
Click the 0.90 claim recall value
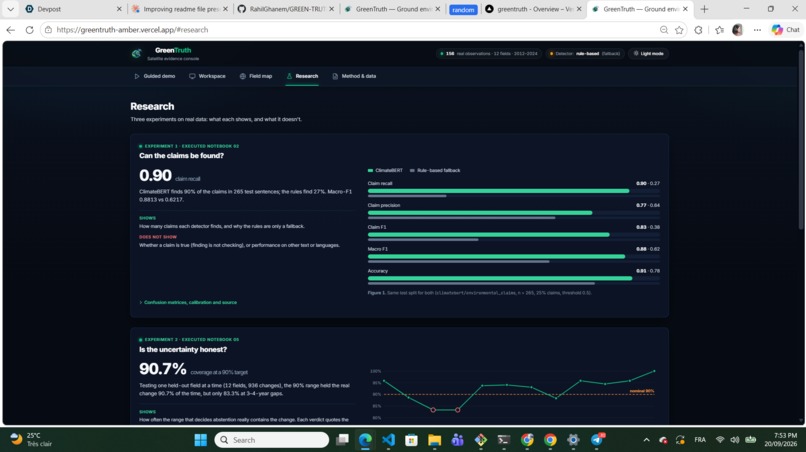(x=155, y=175)
